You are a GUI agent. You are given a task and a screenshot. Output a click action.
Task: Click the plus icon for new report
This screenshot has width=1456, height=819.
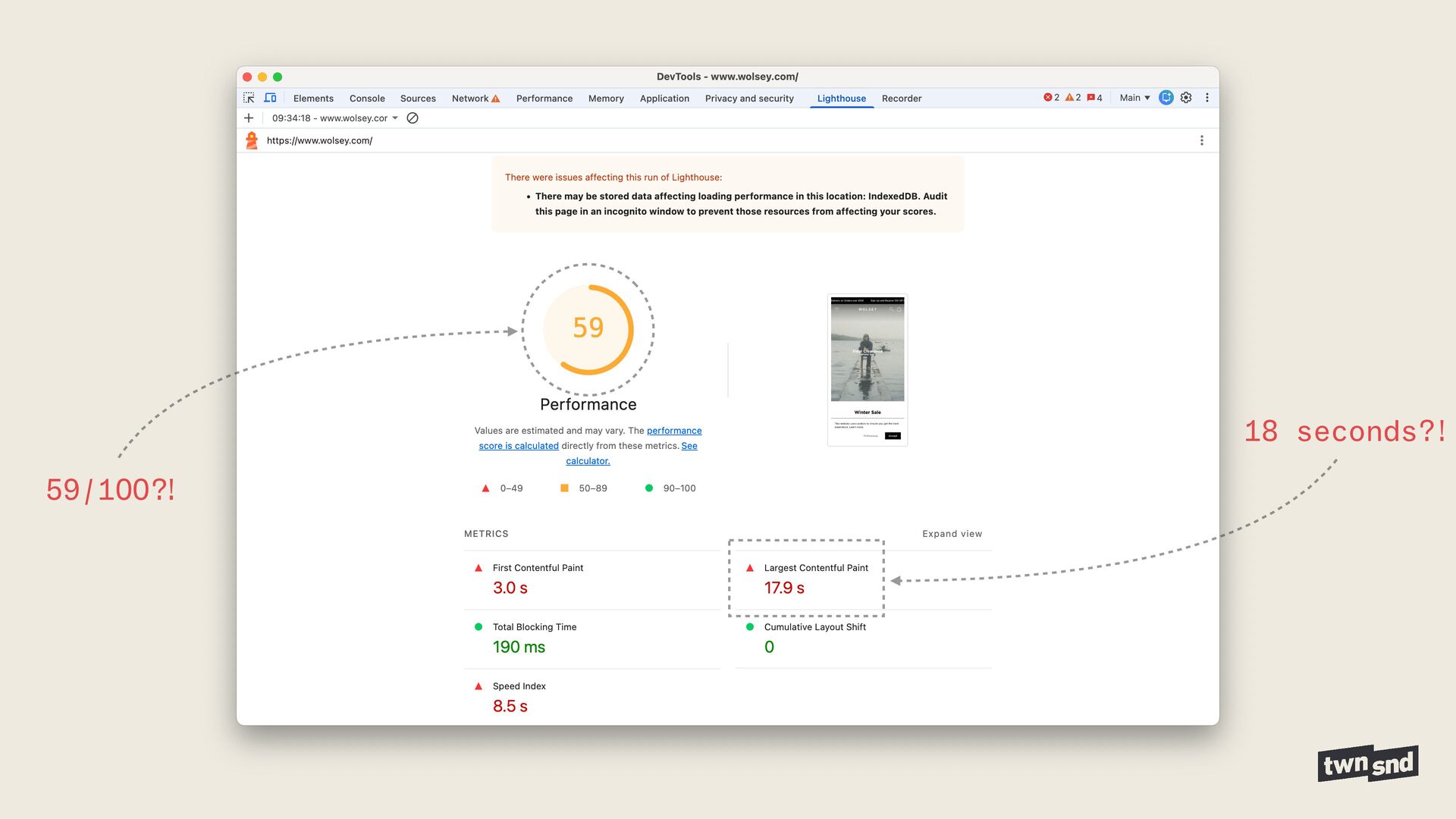(249, 118)
